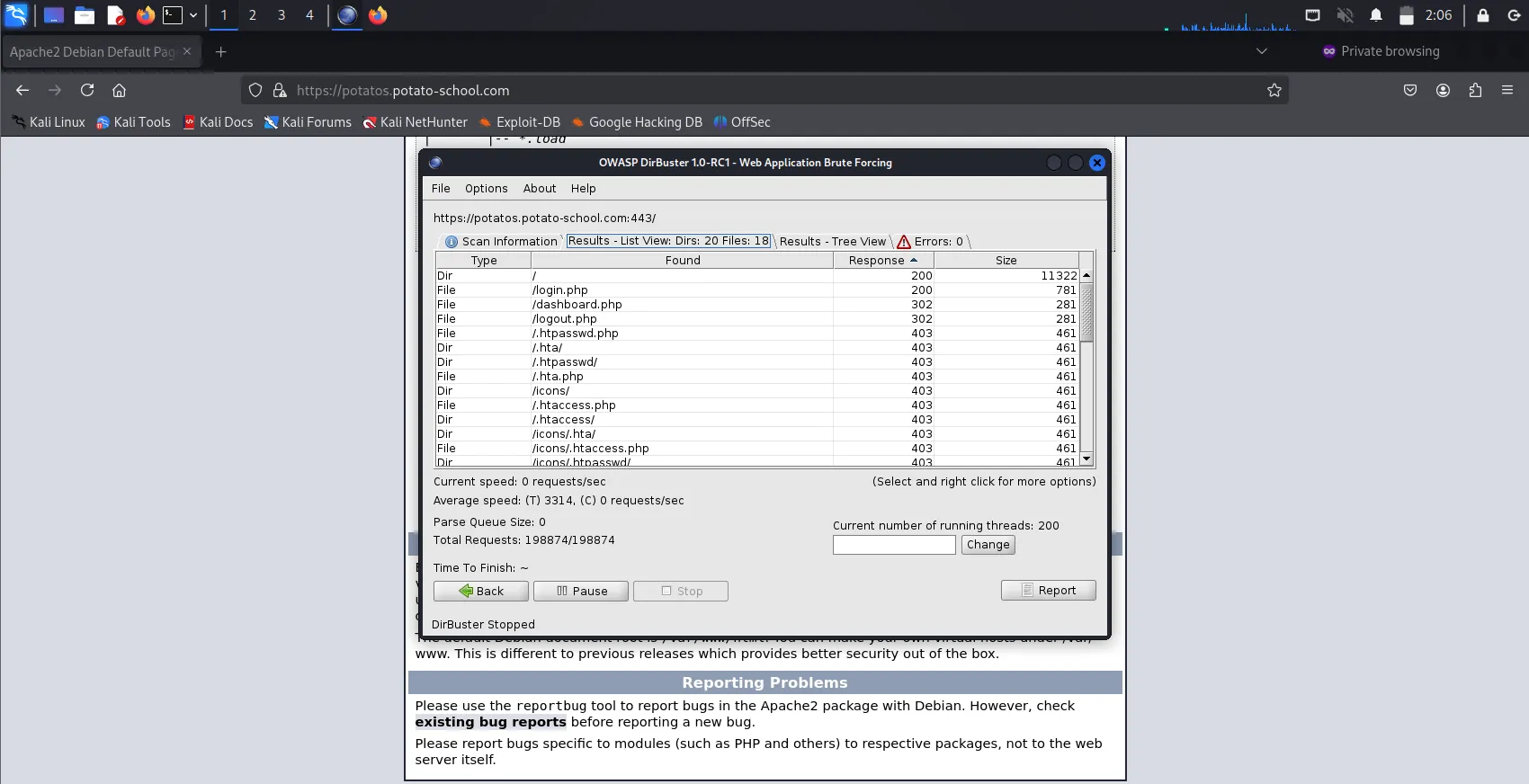The width and height of the screenshot is (1529, 784).
Task: Switch to the Errors: 0 tab
Action: [930, 241]
